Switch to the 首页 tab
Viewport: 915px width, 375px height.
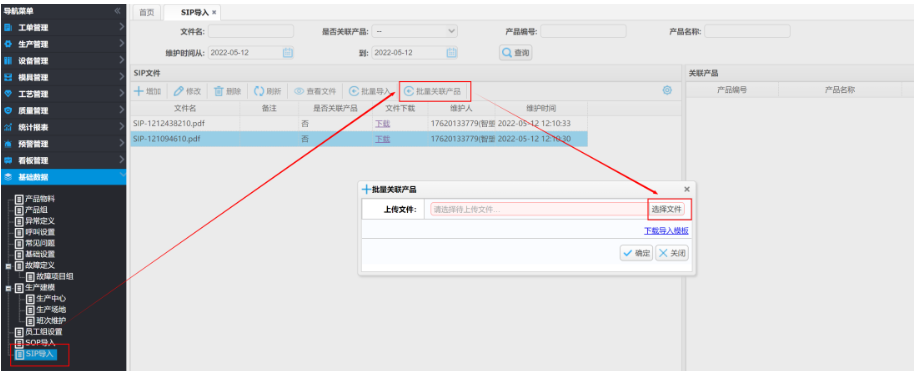147,12
